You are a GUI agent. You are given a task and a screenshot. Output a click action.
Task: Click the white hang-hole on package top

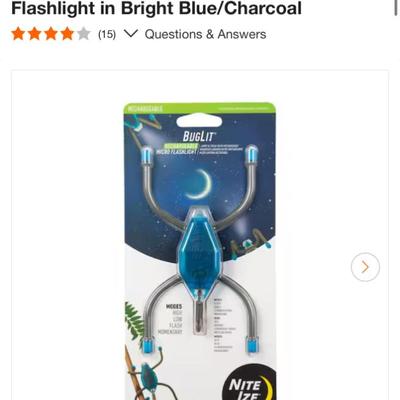click(x=200, y=121)
